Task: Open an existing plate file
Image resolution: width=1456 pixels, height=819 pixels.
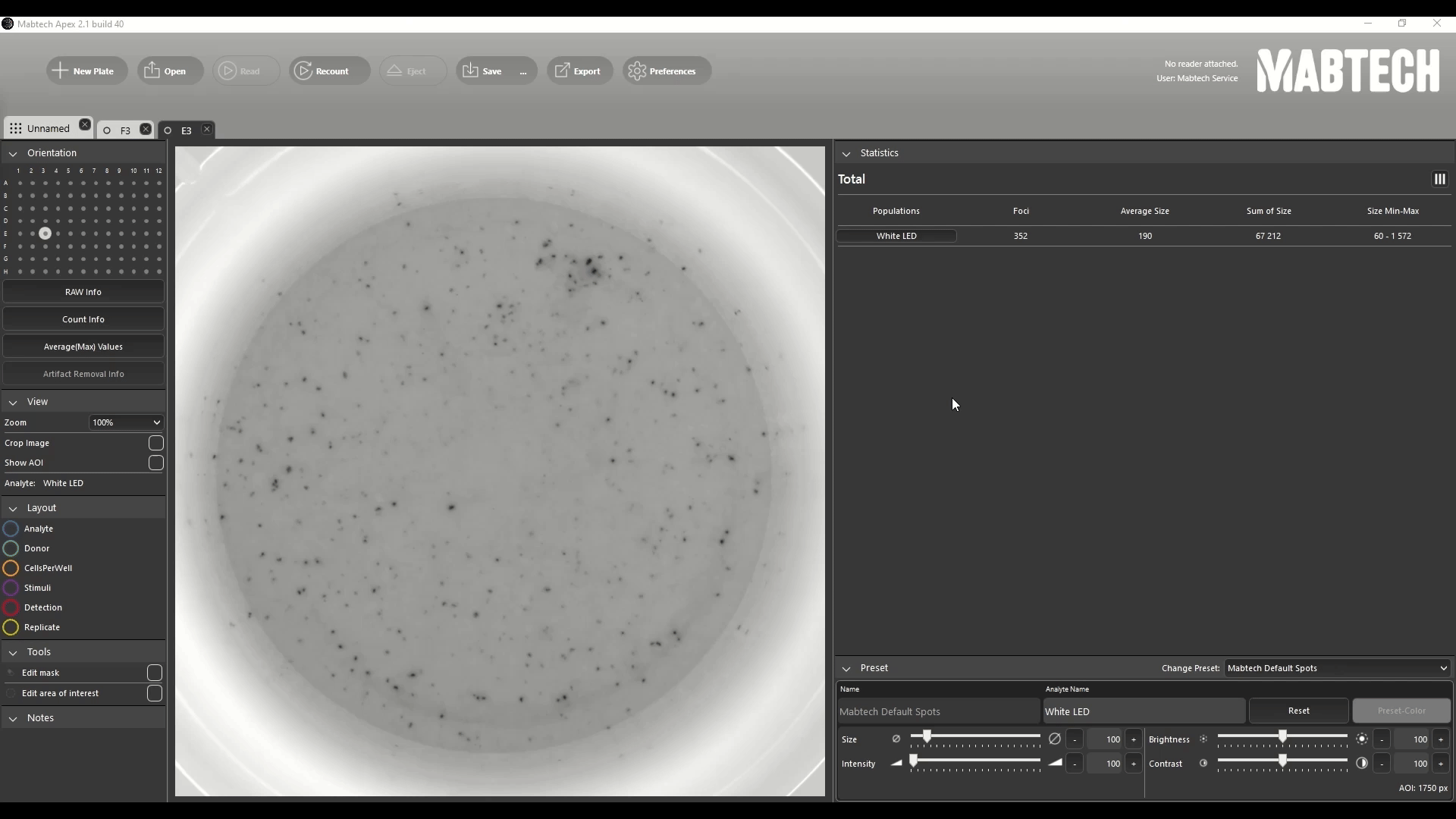Action: click(x=169, y=71)
